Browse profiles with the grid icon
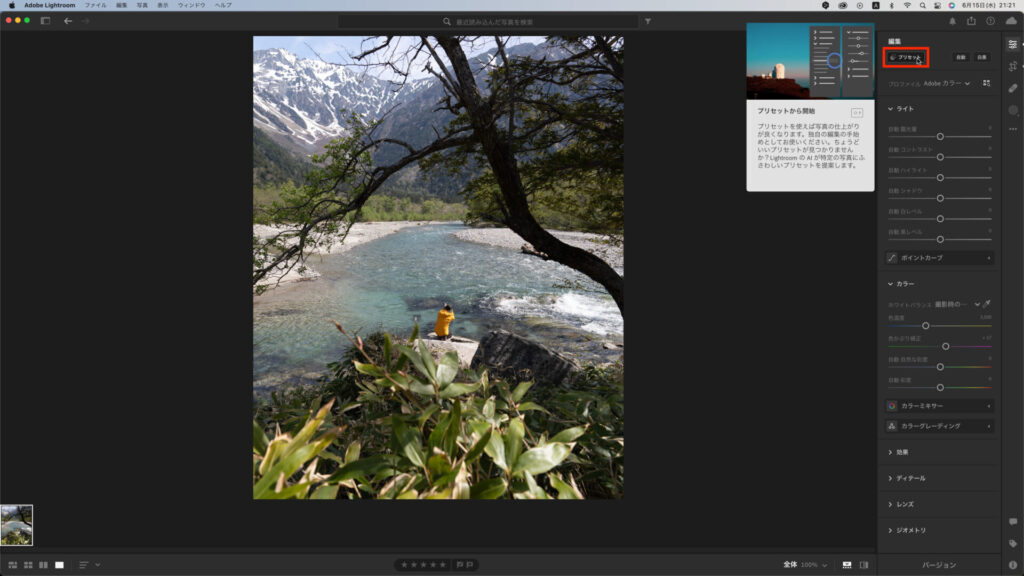 [x=986, y=83]
